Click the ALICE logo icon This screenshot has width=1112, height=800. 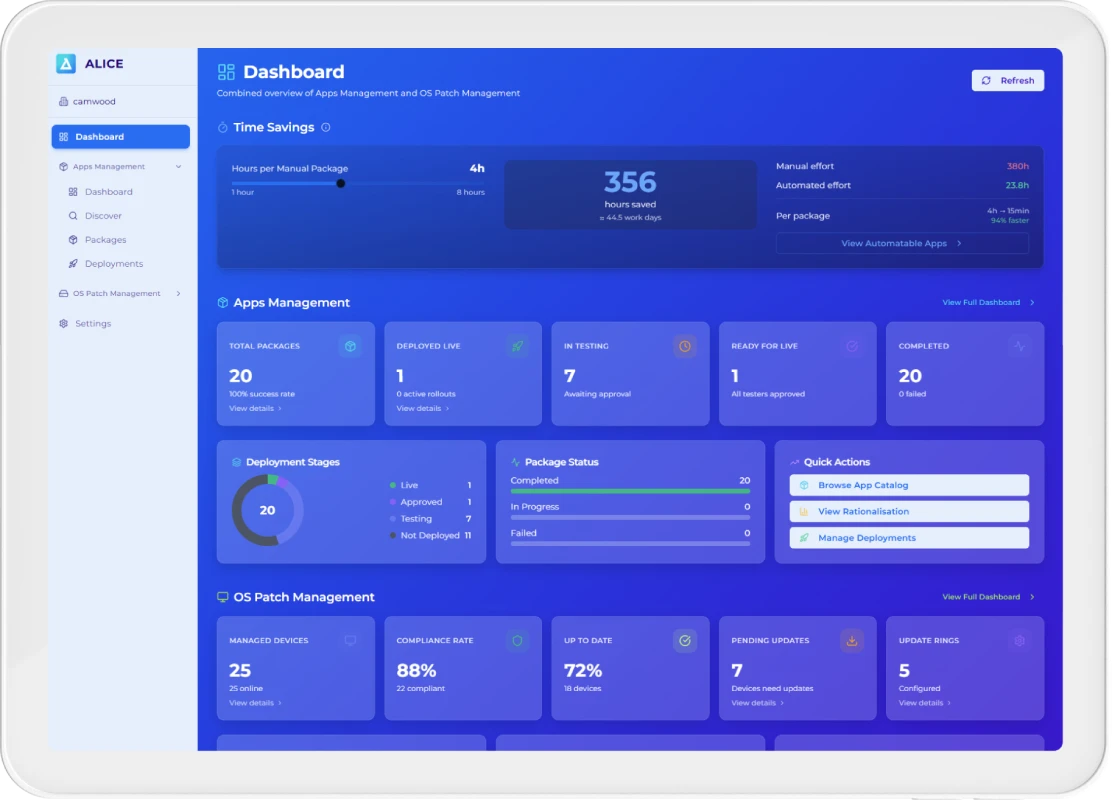pos(66,64)
